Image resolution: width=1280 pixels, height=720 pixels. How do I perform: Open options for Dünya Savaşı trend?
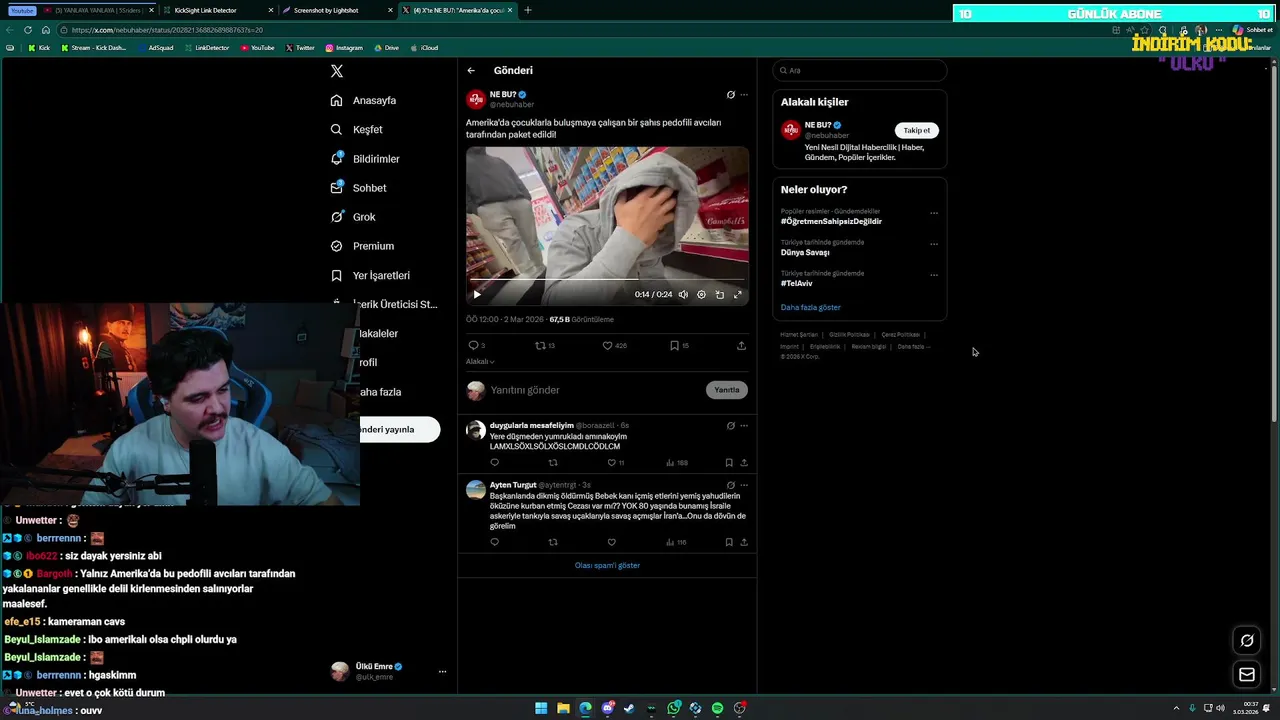pyautogui.click(x=934, y=244)
